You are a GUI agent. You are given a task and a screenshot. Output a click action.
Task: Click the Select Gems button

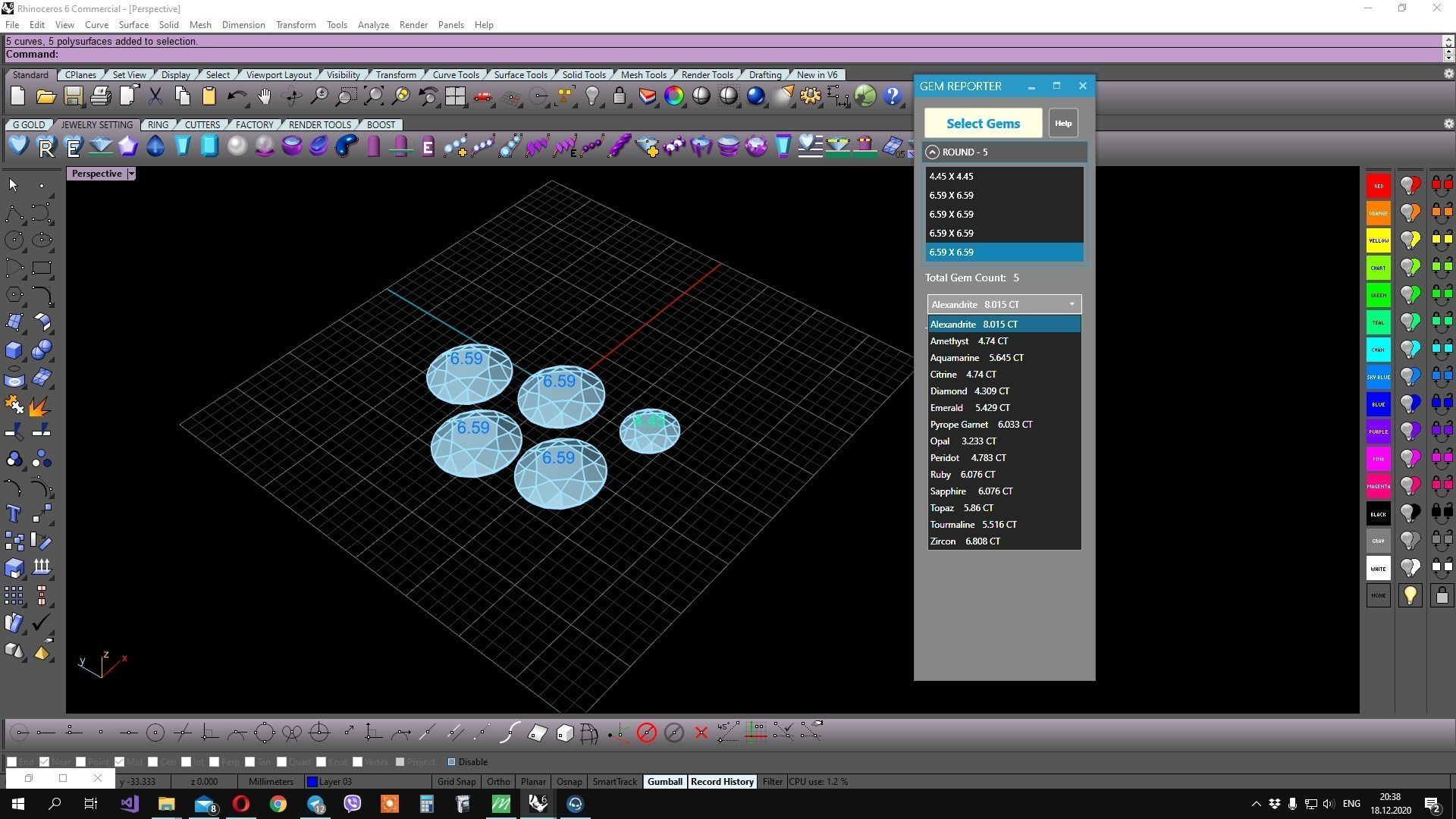click(983, 124)
